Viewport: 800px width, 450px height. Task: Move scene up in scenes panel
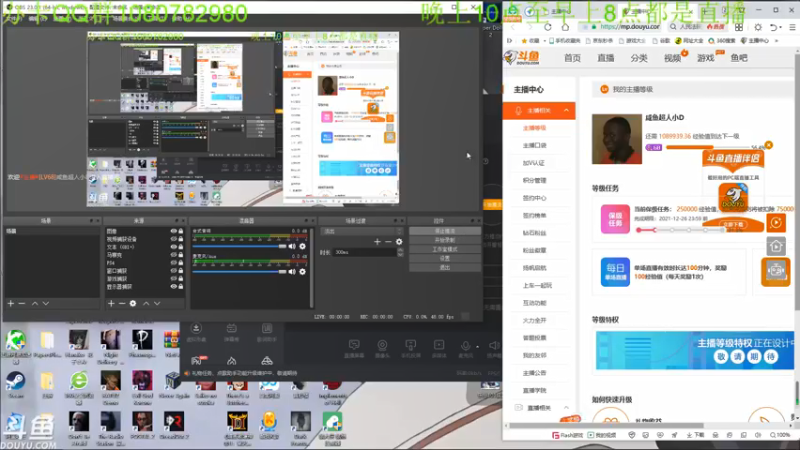coord(35,303)
